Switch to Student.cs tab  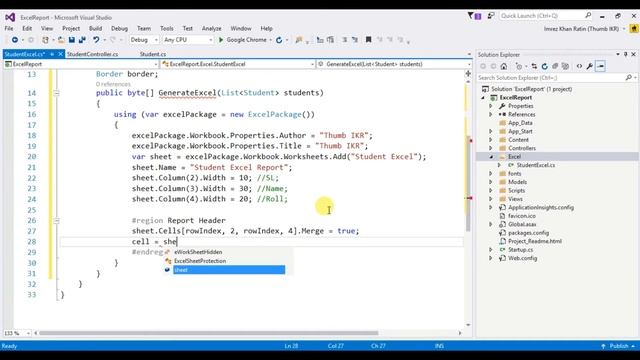(x=153, y=54)
